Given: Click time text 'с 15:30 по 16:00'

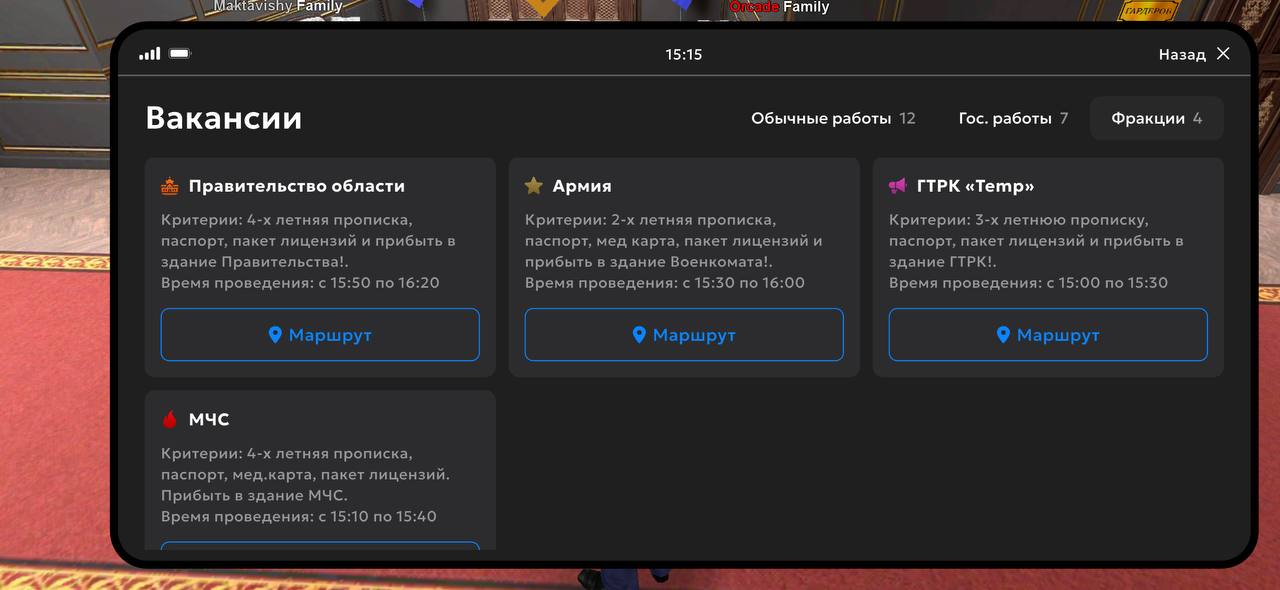Looking at the screenshot, I should (744, 283).
